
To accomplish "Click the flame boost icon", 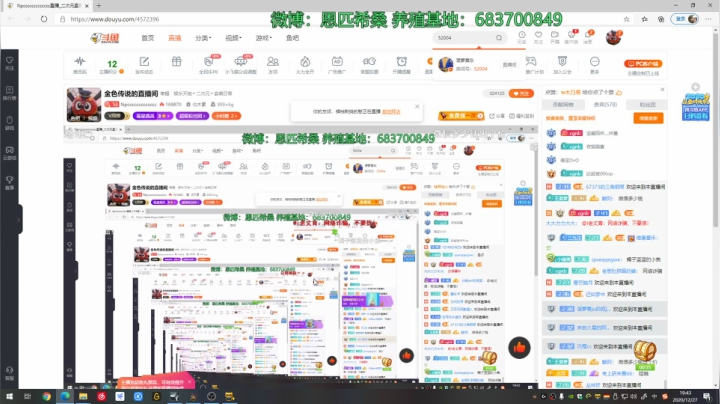I will tap(305, 65).
